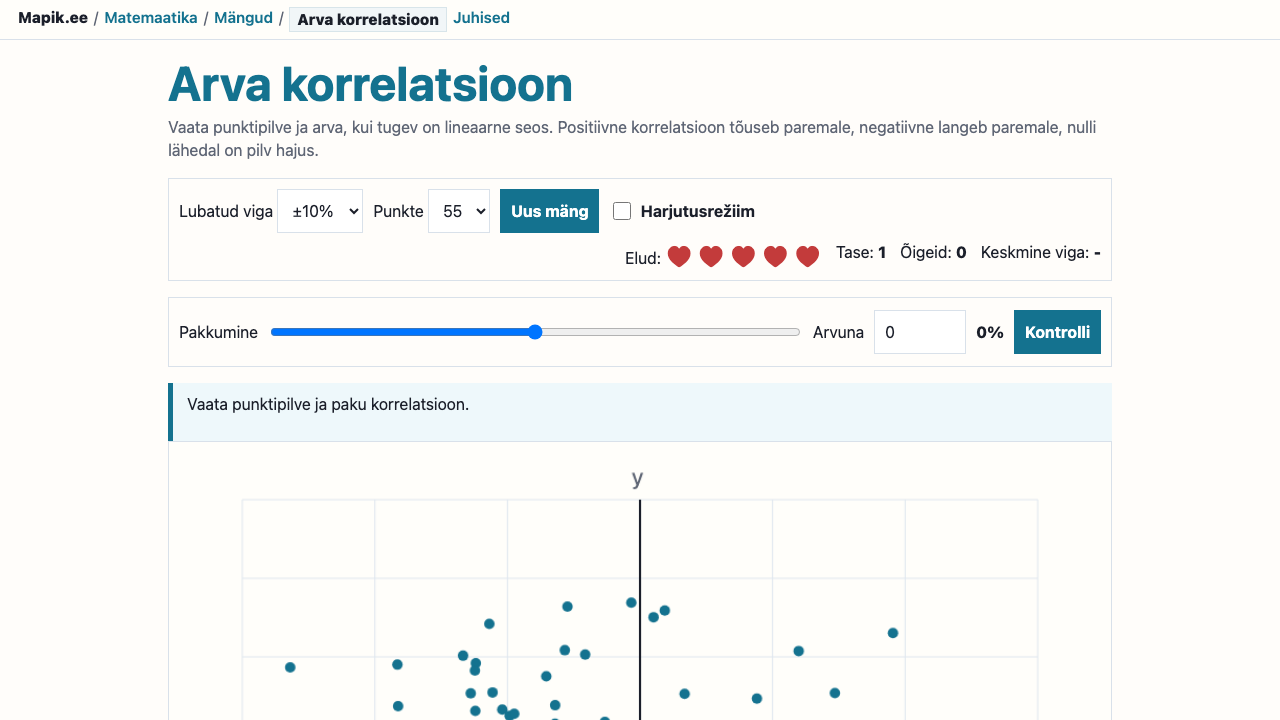Image resolution: width=1280 pixels, height=720 pixels.
Task: Select the Arva korrelatsioon breadcrumb item
Action: pos(368,19)
